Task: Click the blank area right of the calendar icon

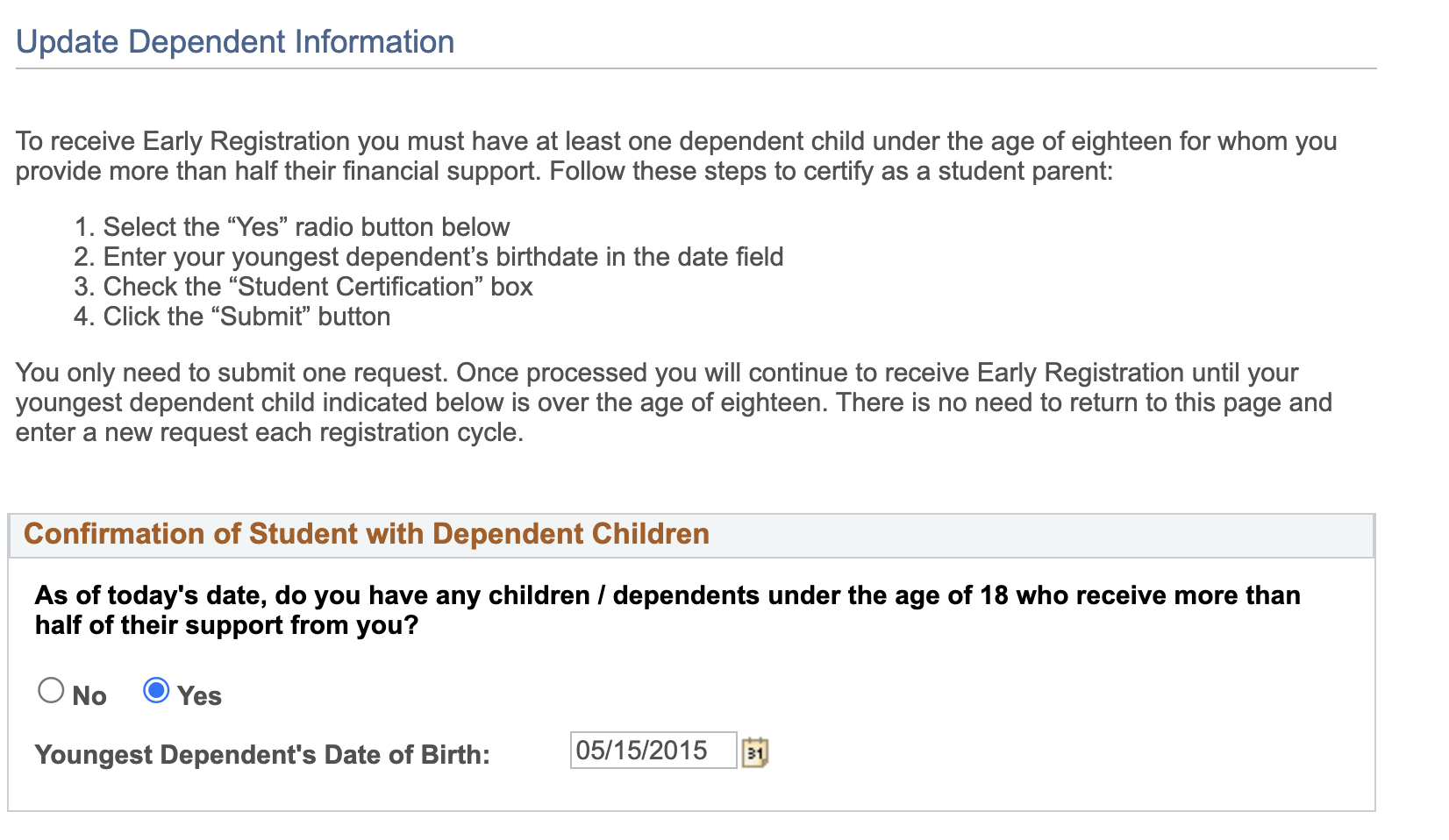Action: click(1053, 752)
